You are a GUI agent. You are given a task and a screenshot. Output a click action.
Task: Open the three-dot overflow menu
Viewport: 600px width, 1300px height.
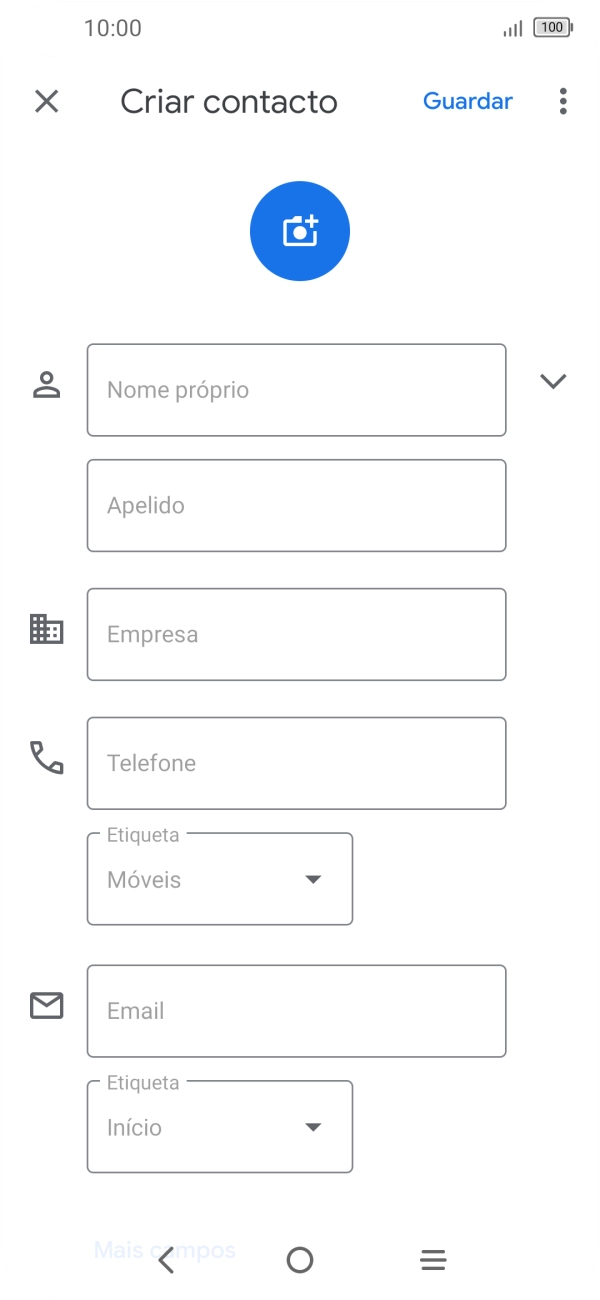tap(563, 101)
